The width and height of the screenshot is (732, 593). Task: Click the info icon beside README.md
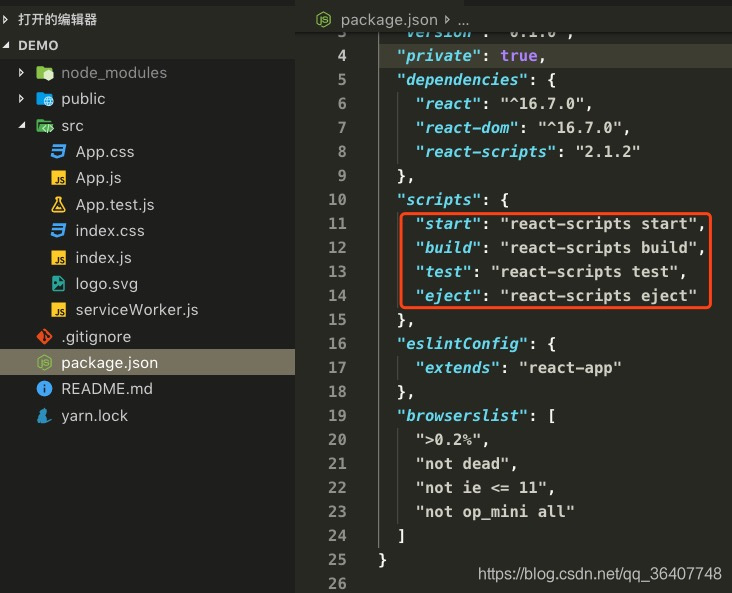point(44,388)
